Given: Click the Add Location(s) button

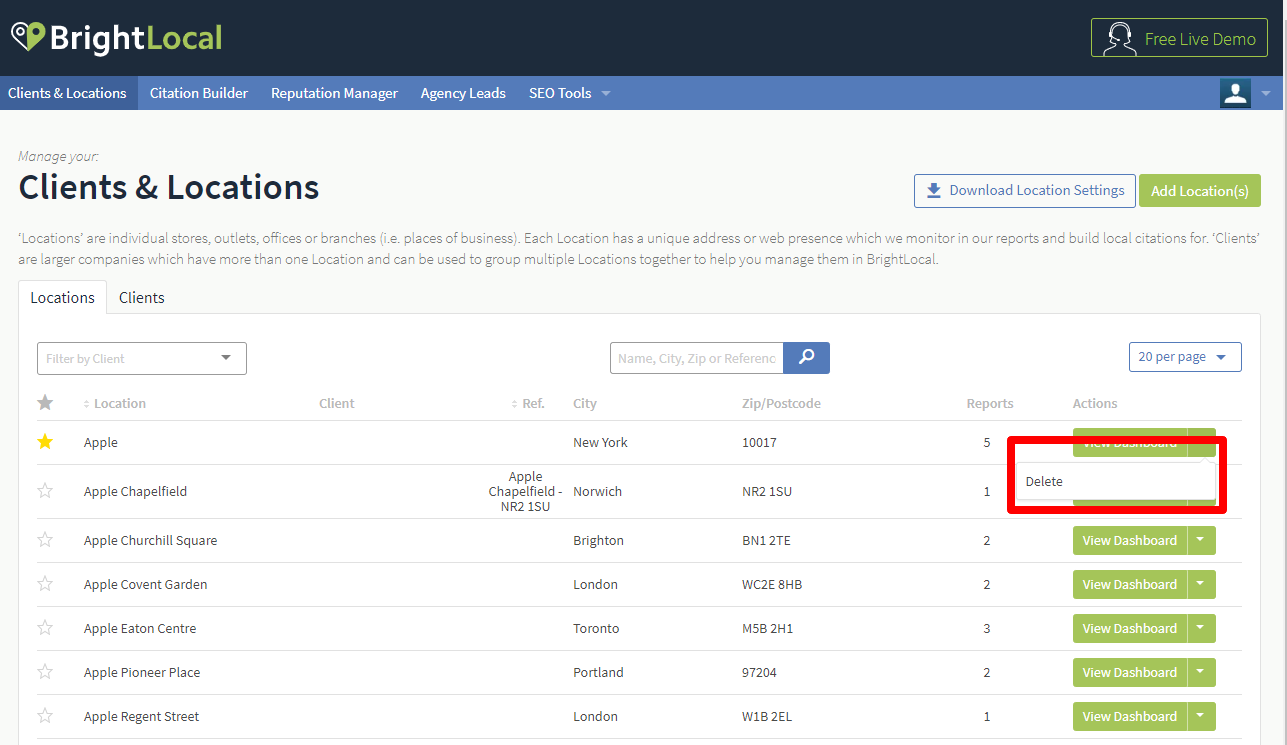Looking at the screenshot, I should tap(1200, 191).
